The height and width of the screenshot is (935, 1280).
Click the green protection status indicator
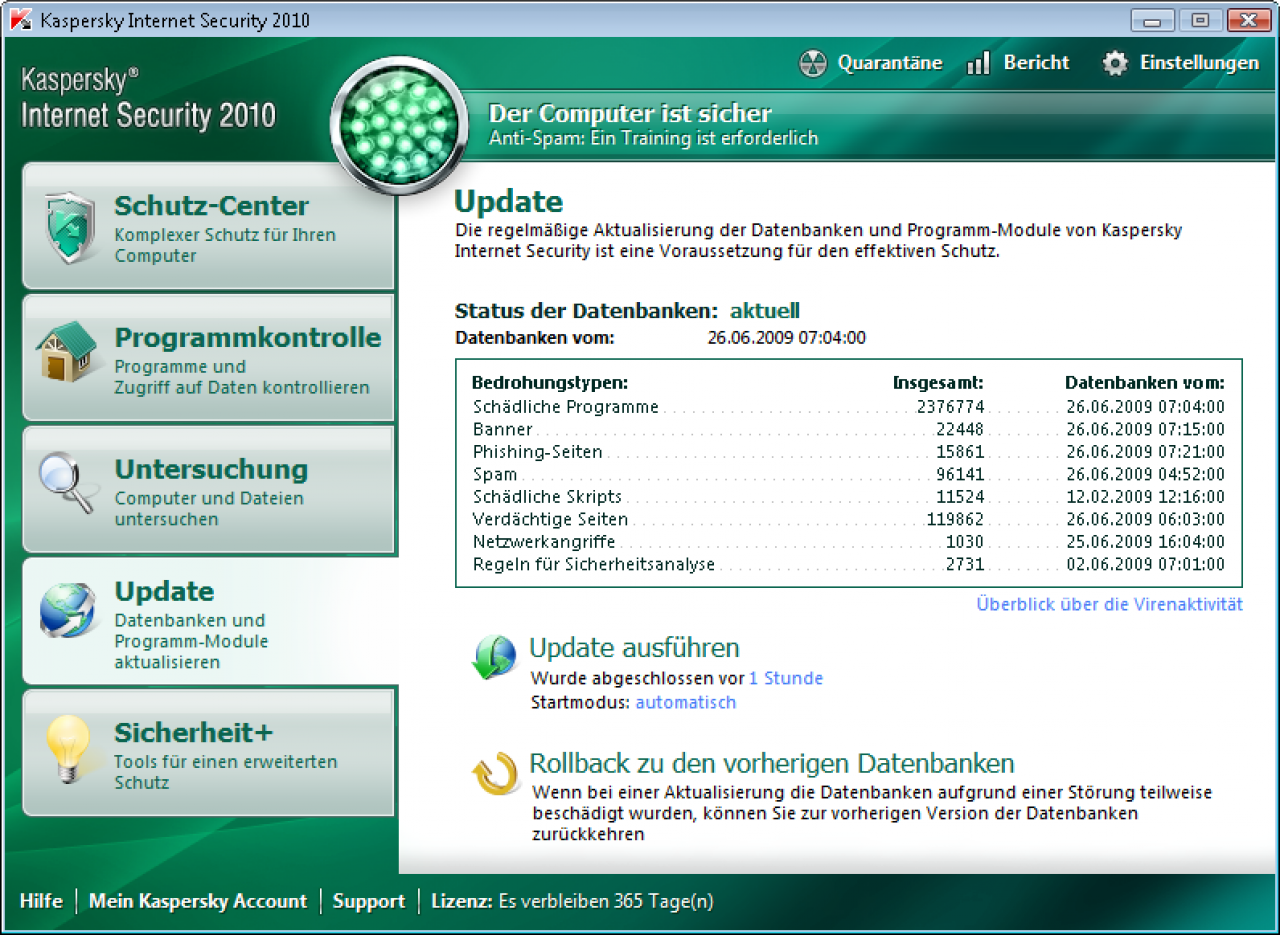[x=398, y=127]
